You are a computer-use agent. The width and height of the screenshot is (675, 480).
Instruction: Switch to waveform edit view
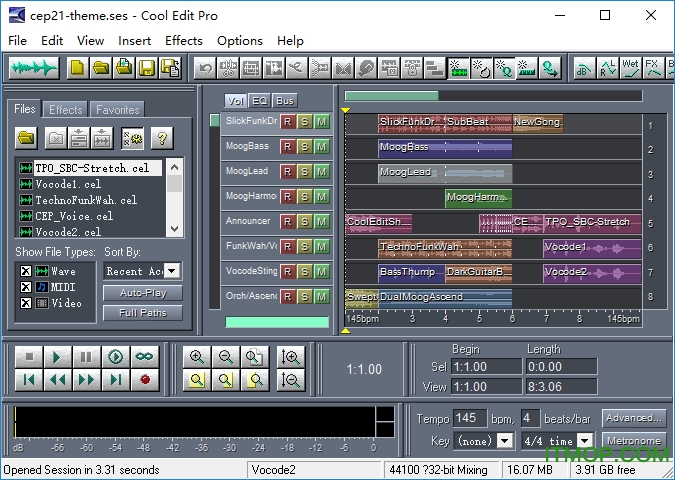(33, 68)
